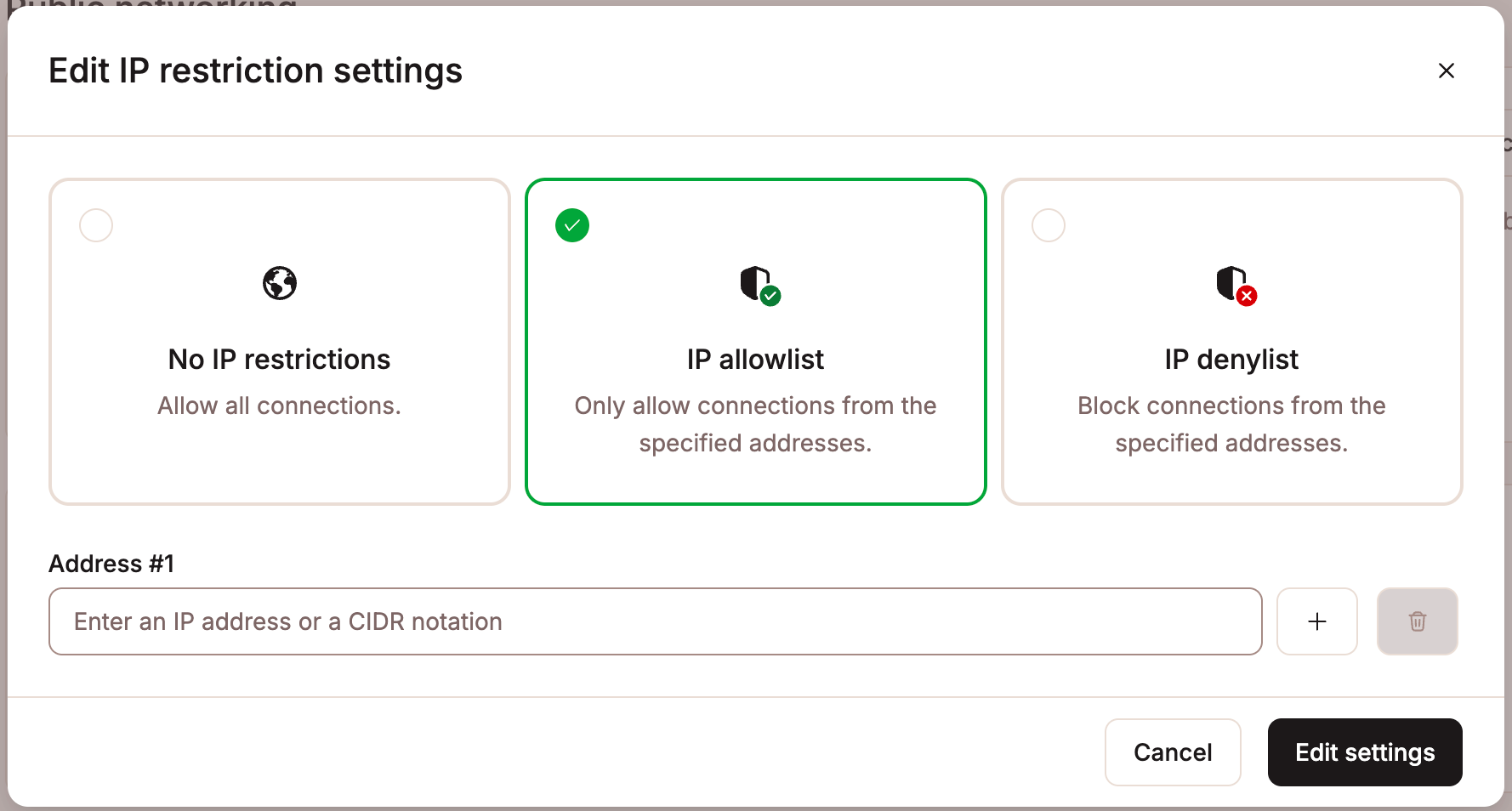
Task: Click the globe icon for No IP restrictions
Action: (x=279, y=283)
